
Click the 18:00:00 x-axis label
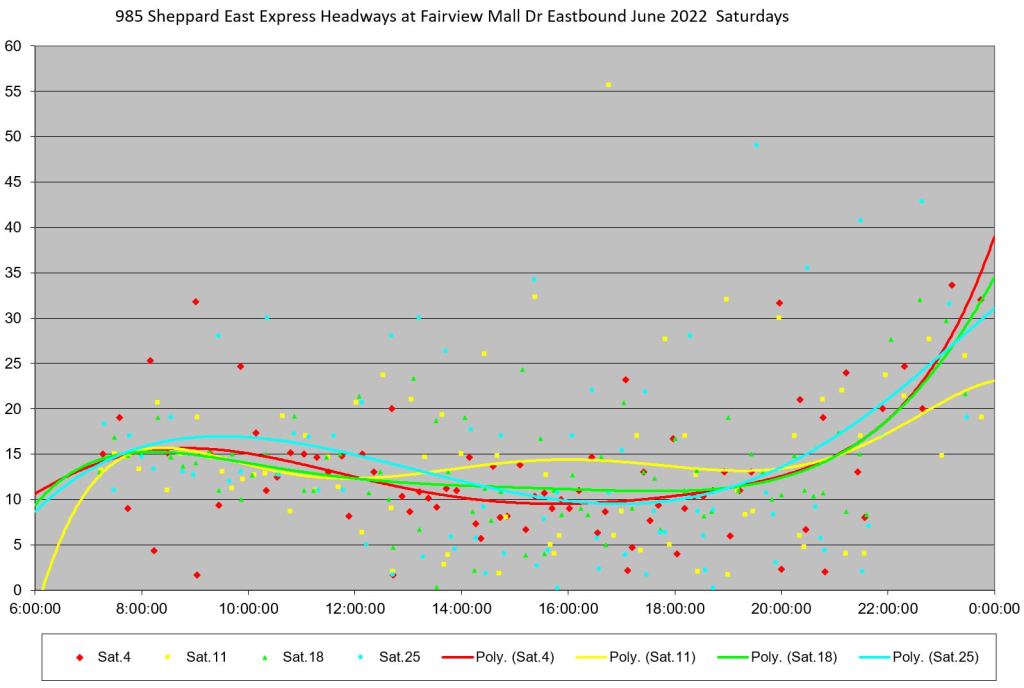(674, 607)
